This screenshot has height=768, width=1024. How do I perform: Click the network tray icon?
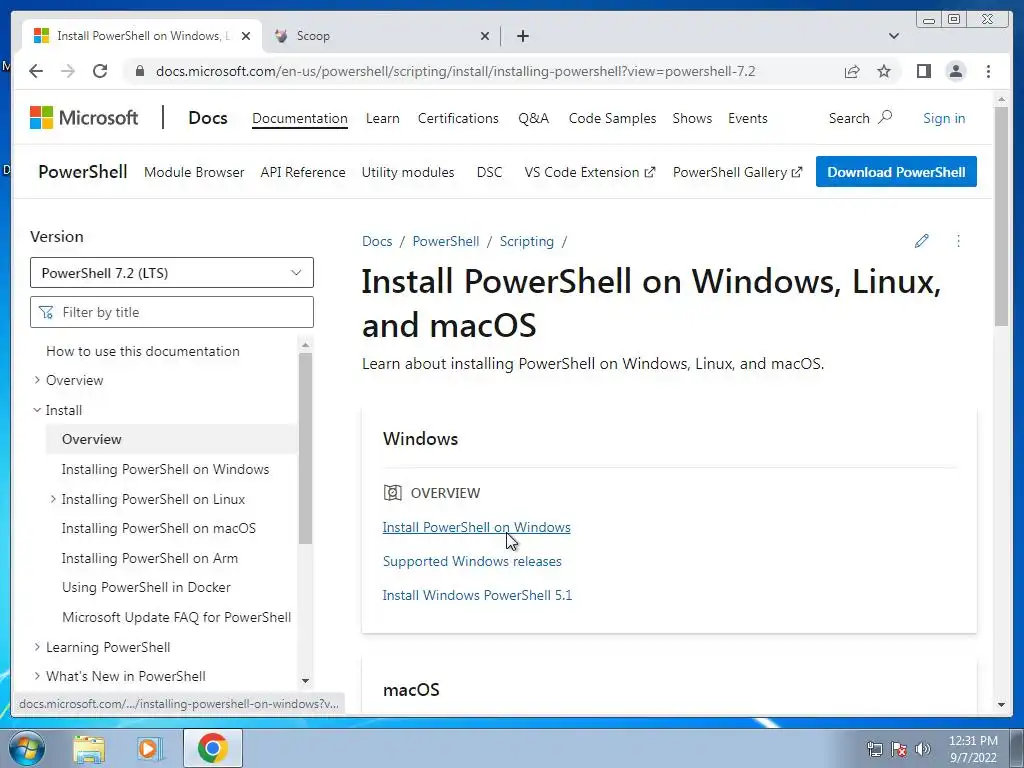pyautogui.click(x=874, y=749)
